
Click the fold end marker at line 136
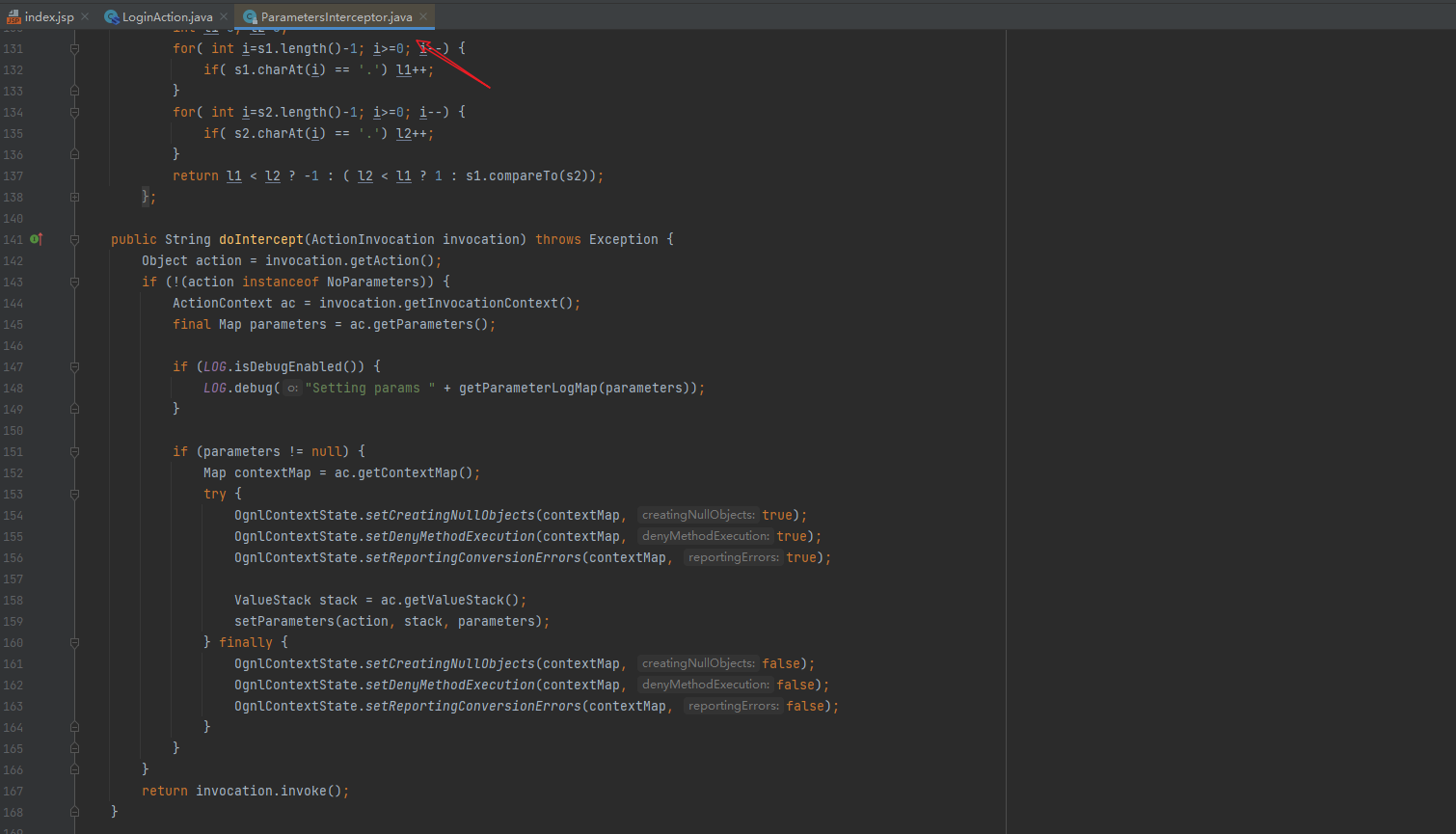tap(74, 154)
